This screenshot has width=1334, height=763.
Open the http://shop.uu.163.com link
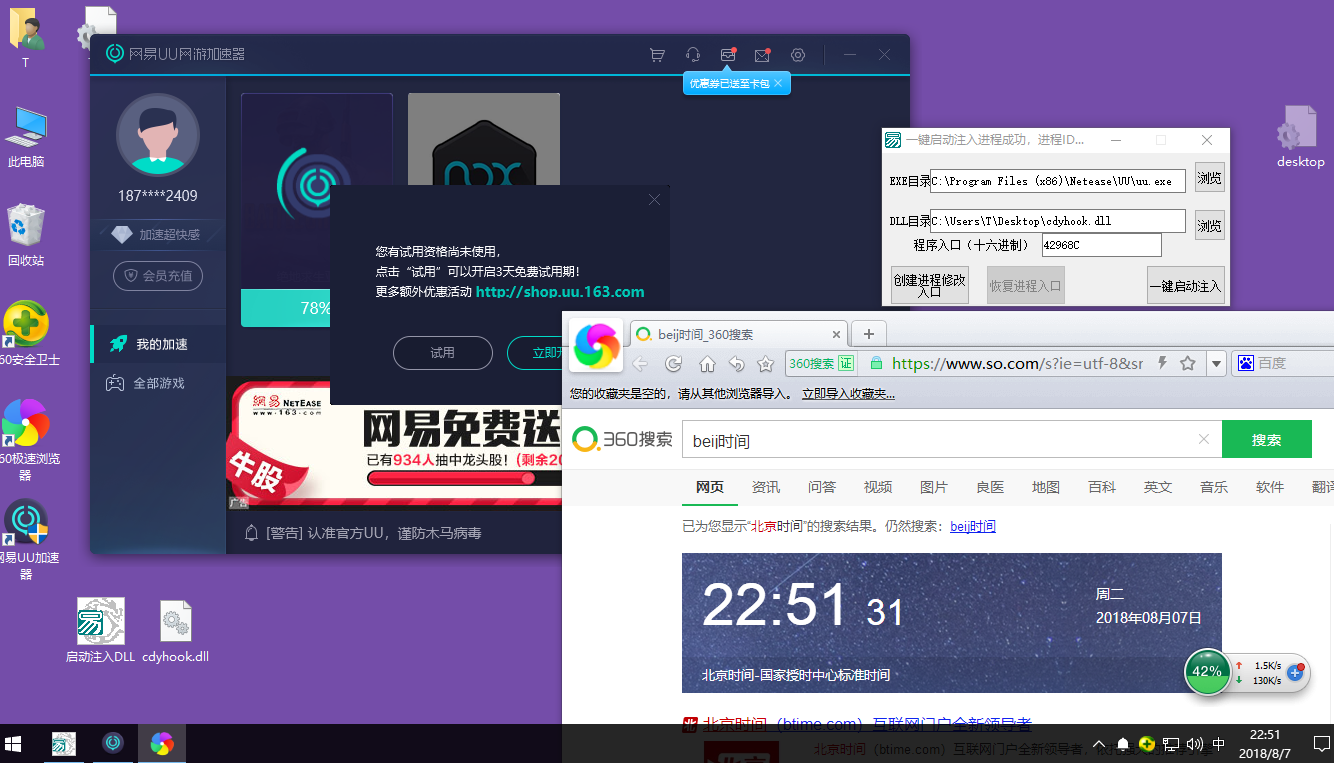click(x=560, y=292)
